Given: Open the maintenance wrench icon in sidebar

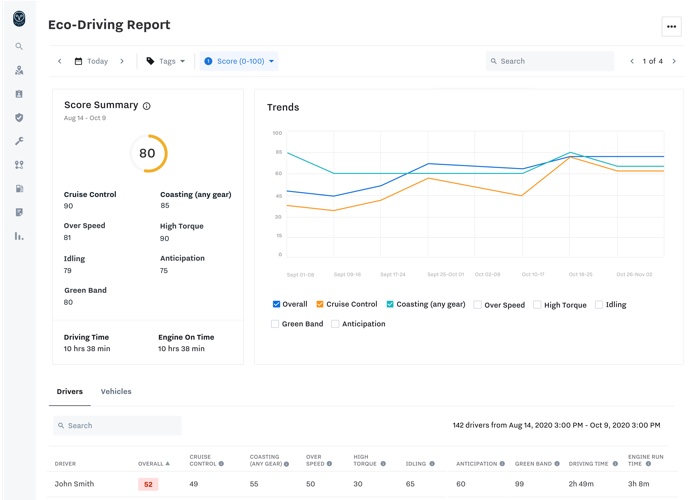Looking at the screenshot, I should pos(19,141).
